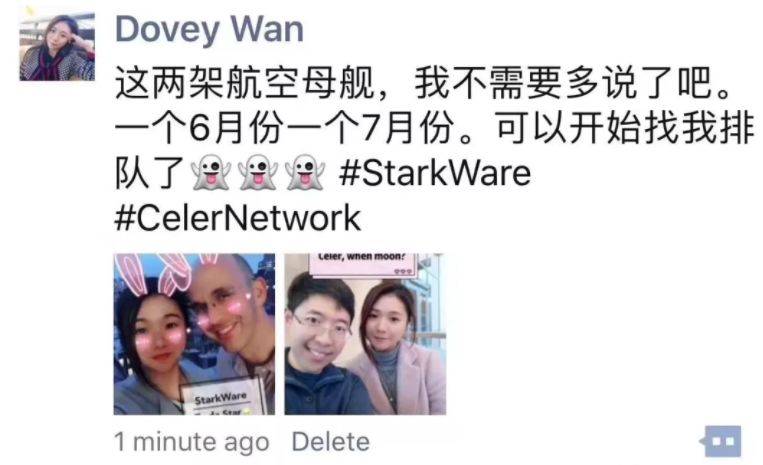Viewport: 763px width, 465px height.
Task: Open the #StarkWare hashtag
Action: coord(435,173)
